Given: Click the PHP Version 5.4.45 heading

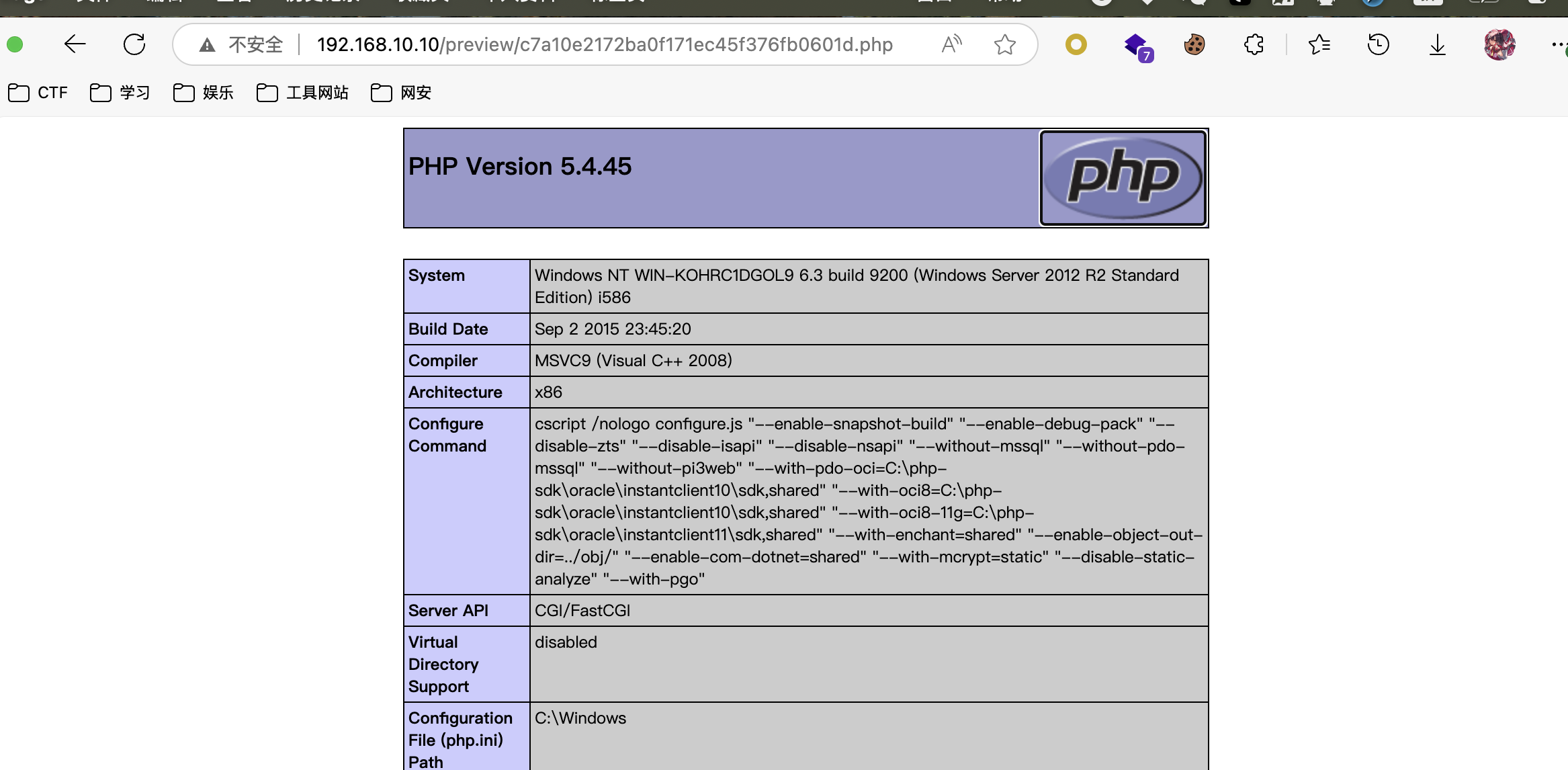Looking at the screenshot, I should coord(520,167).
